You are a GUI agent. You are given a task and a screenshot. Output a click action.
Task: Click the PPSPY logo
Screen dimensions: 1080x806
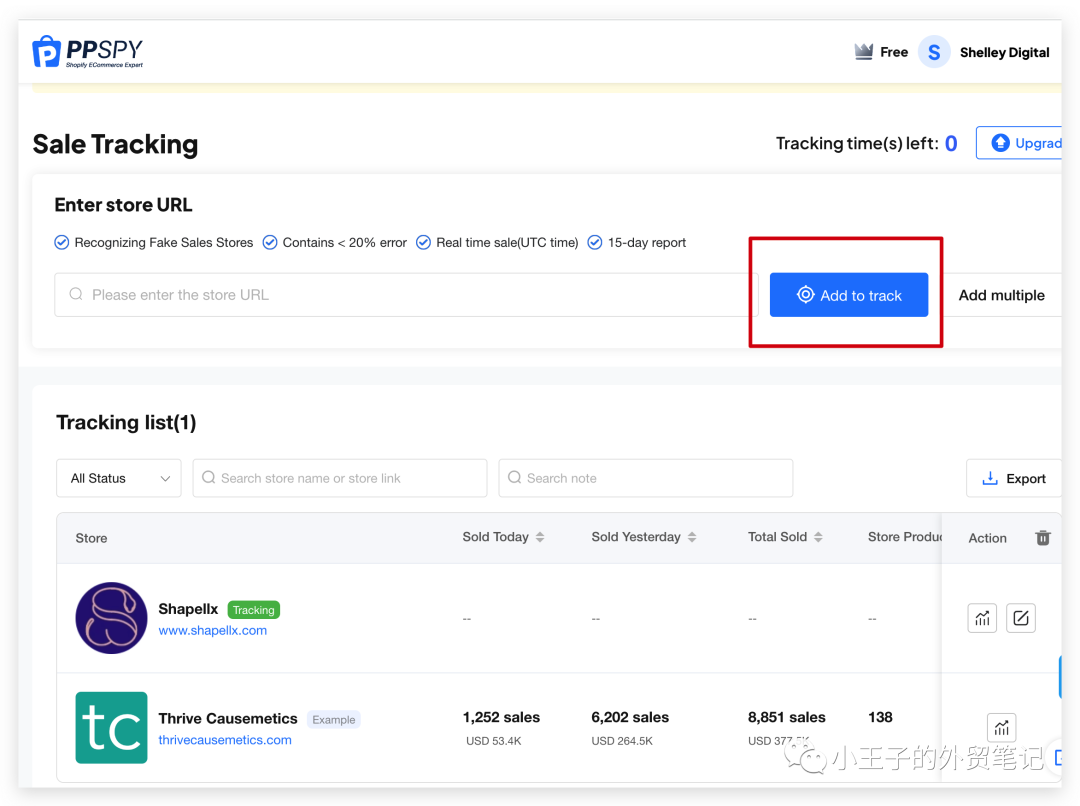(87, 52)
